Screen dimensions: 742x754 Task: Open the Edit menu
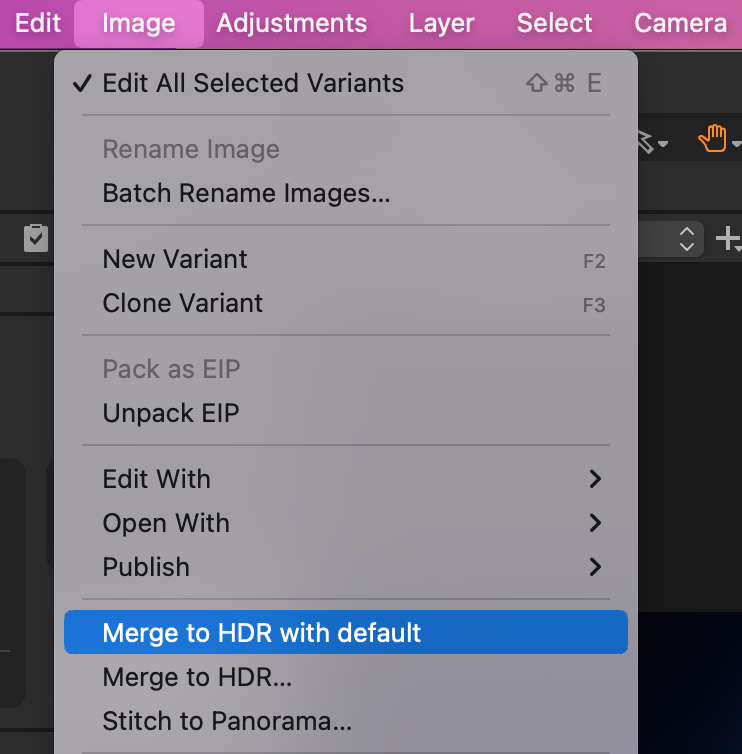click(38, 23)
